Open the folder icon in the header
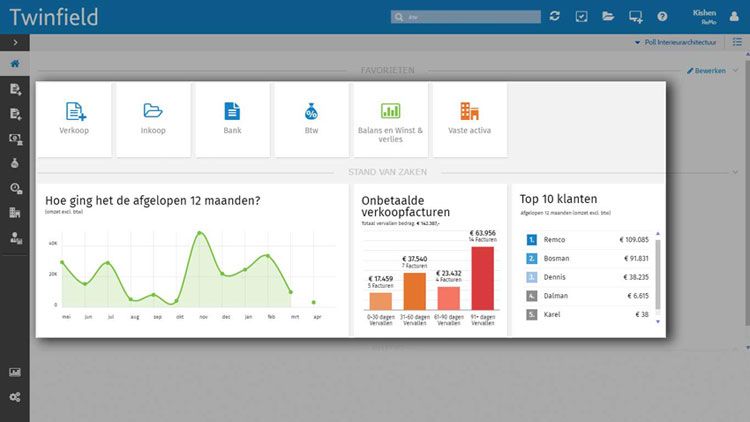Viewport: 750px width, 422px height. [x=608, y=16]
